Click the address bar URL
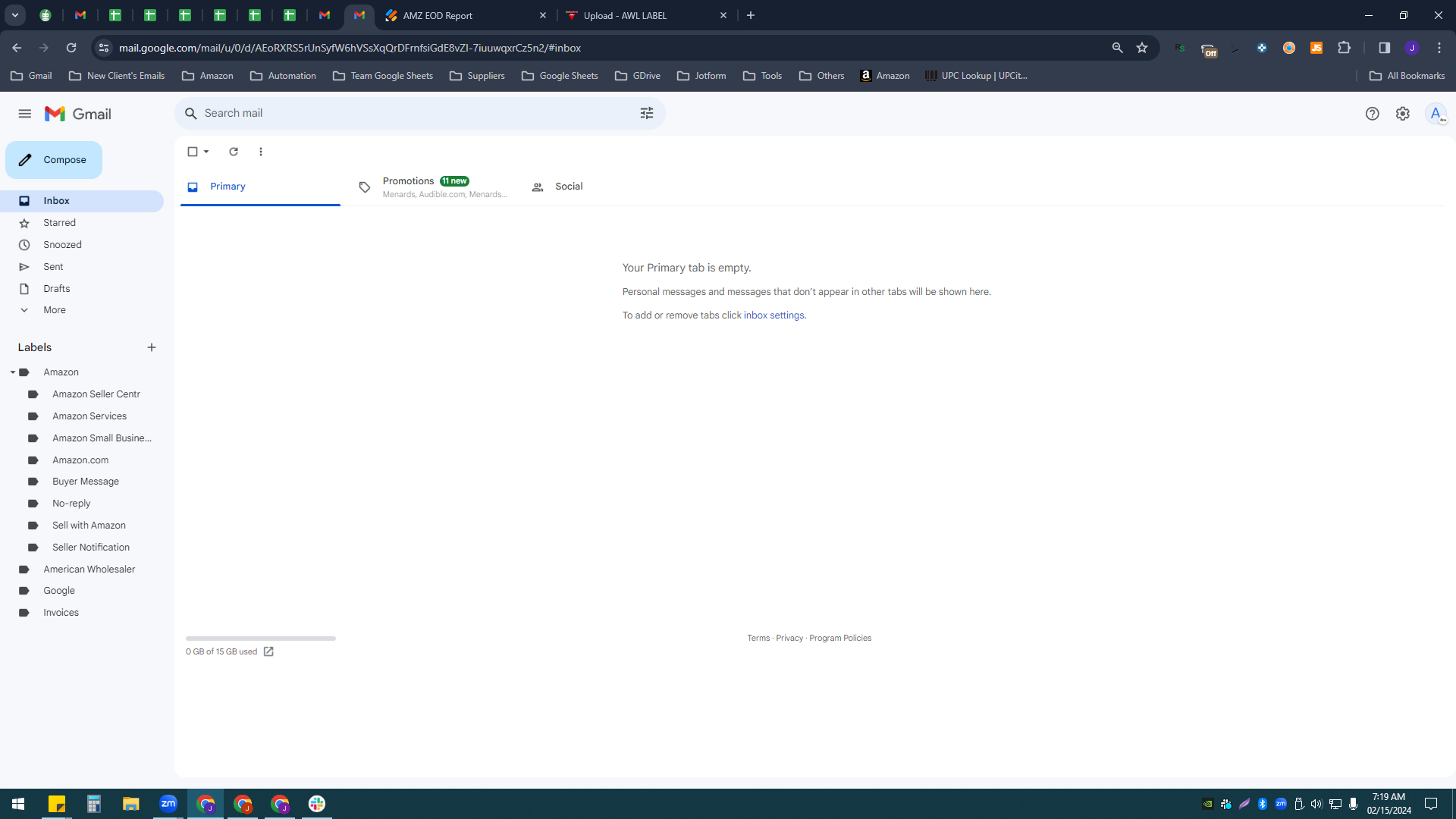The width and height of the screenshot is (1456, 819). click(350, 48)
